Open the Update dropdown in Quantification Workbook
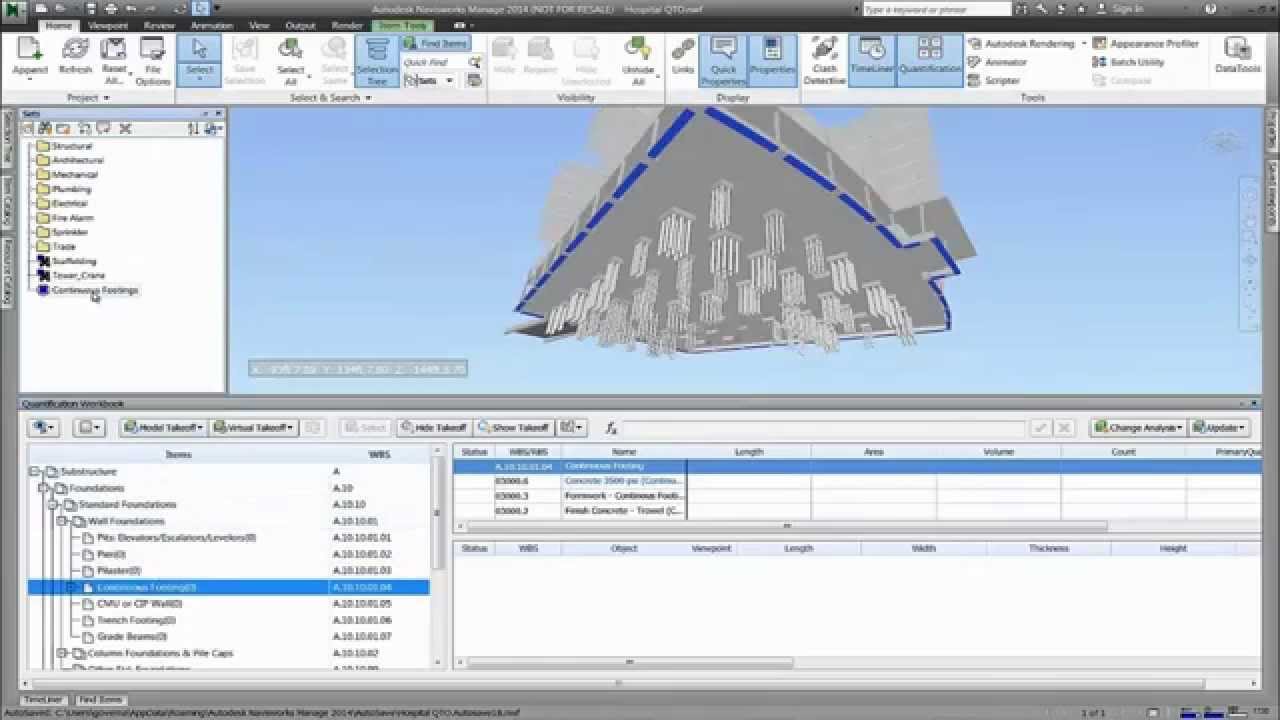The height and width of the screenshot is (720, 1280). [1219, 427]
